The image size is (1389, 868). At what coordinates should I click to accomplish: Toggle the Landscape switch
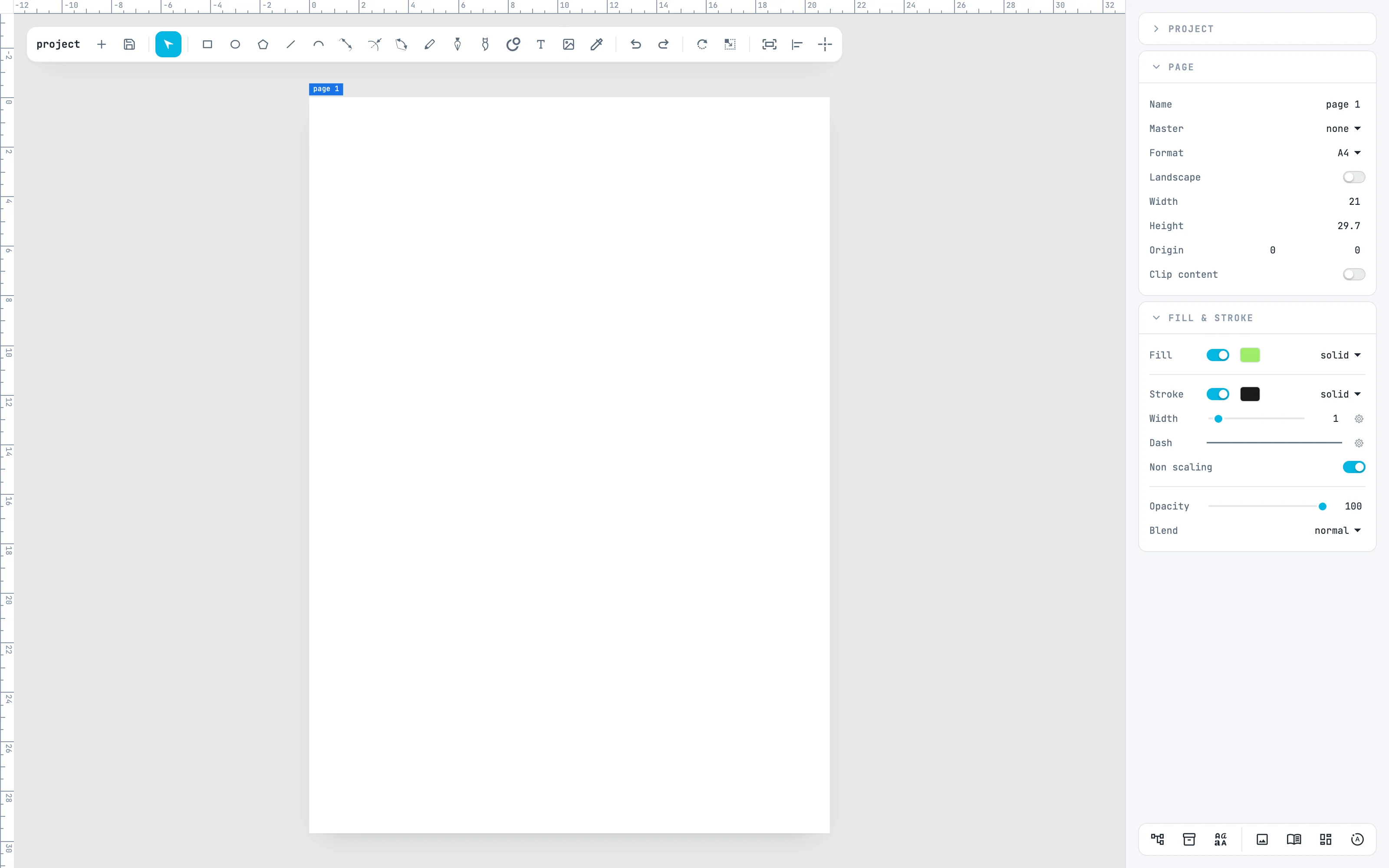click(1354, 178)
